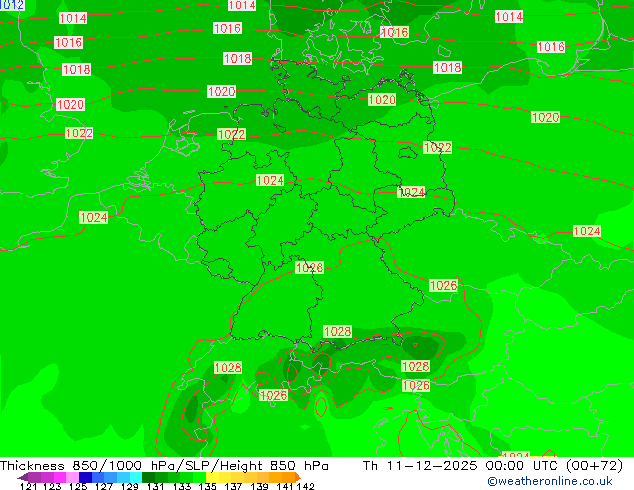Screen dimensions: 634x490
Task: Pick the cyan swatch in the thickness legend
Action: coord(136,477)
